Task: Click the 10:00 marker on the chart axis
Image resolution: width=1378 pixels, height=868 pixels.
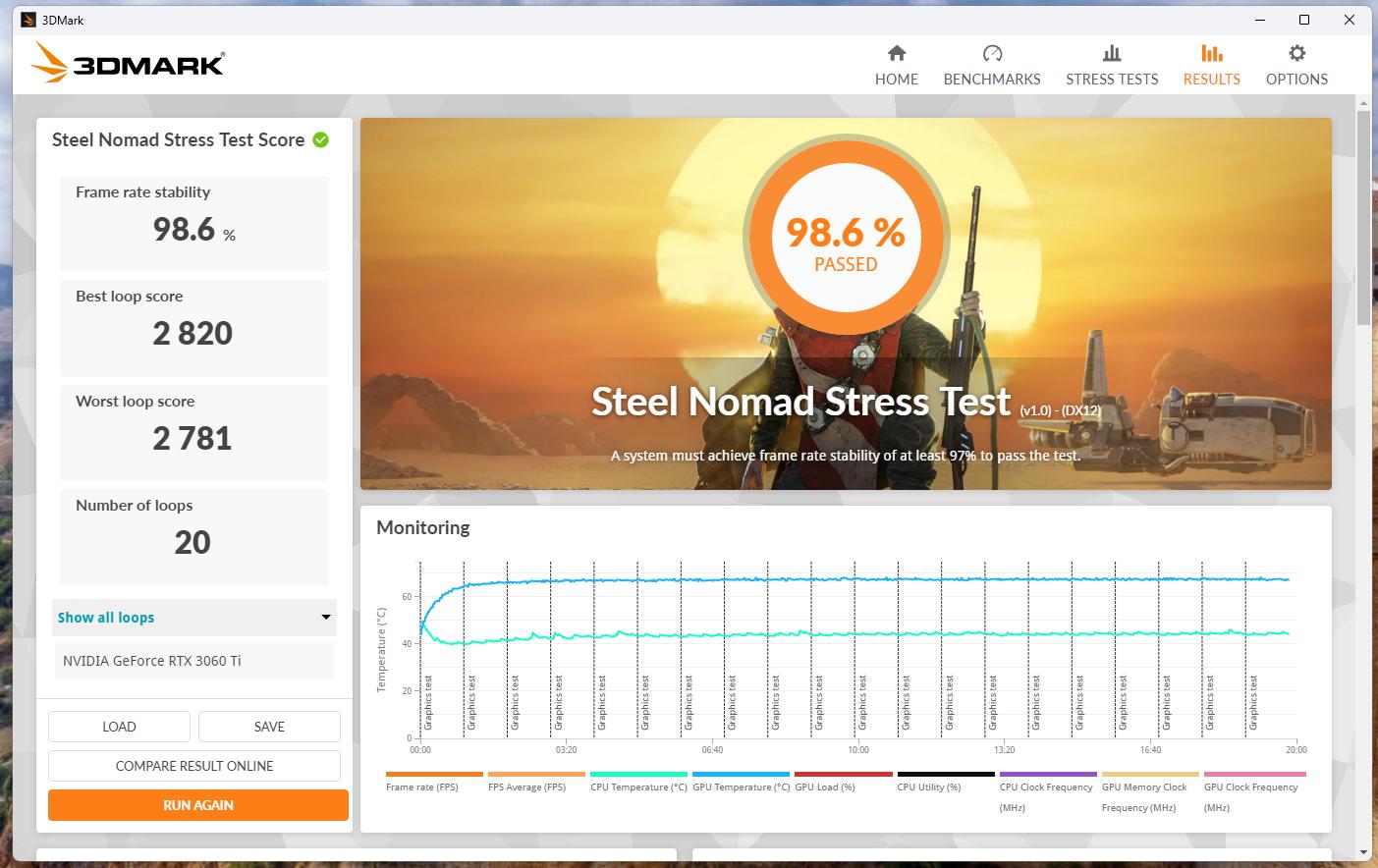Action: 858,749
